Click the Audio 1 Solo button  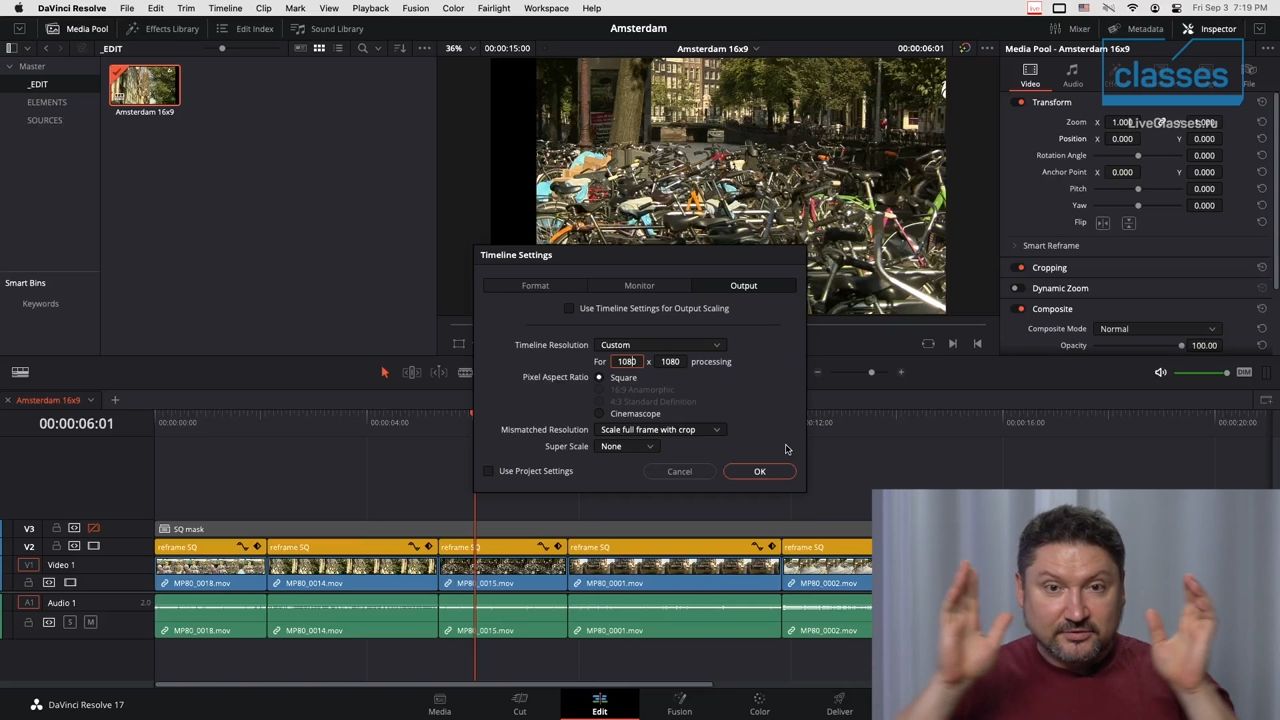tap(70, 622)
